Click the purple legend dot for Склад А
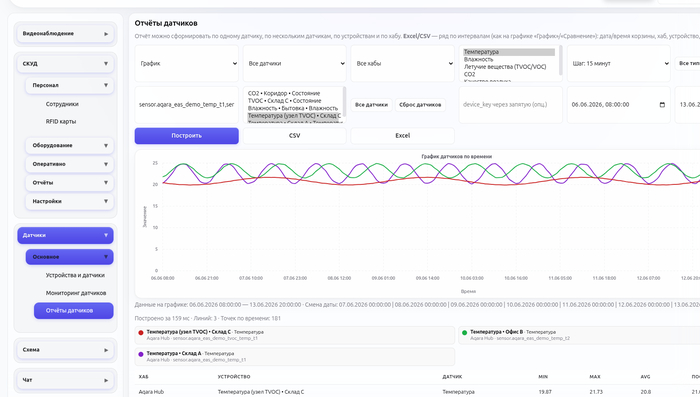The width and height of the screenshot is (700, 397). click(141, 354)
